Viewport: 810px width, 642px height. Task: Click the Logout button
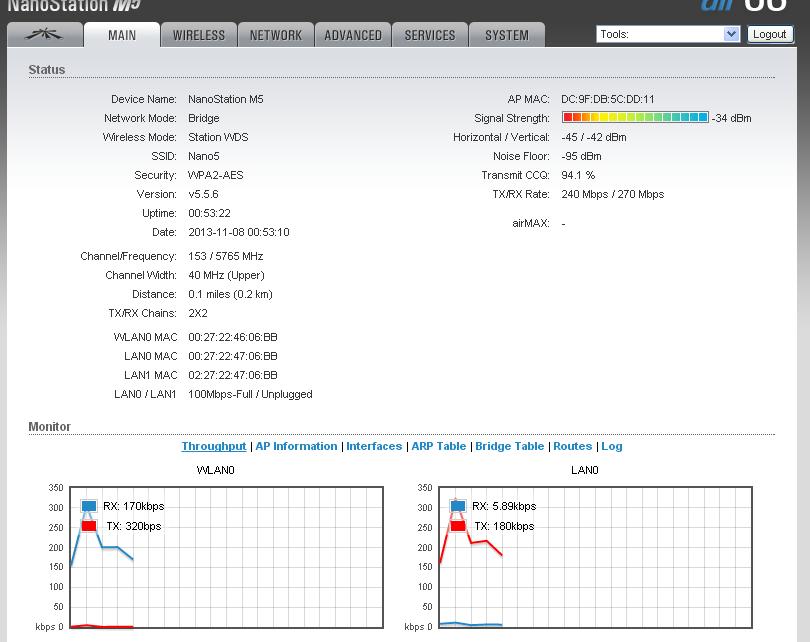coord(770,34)
